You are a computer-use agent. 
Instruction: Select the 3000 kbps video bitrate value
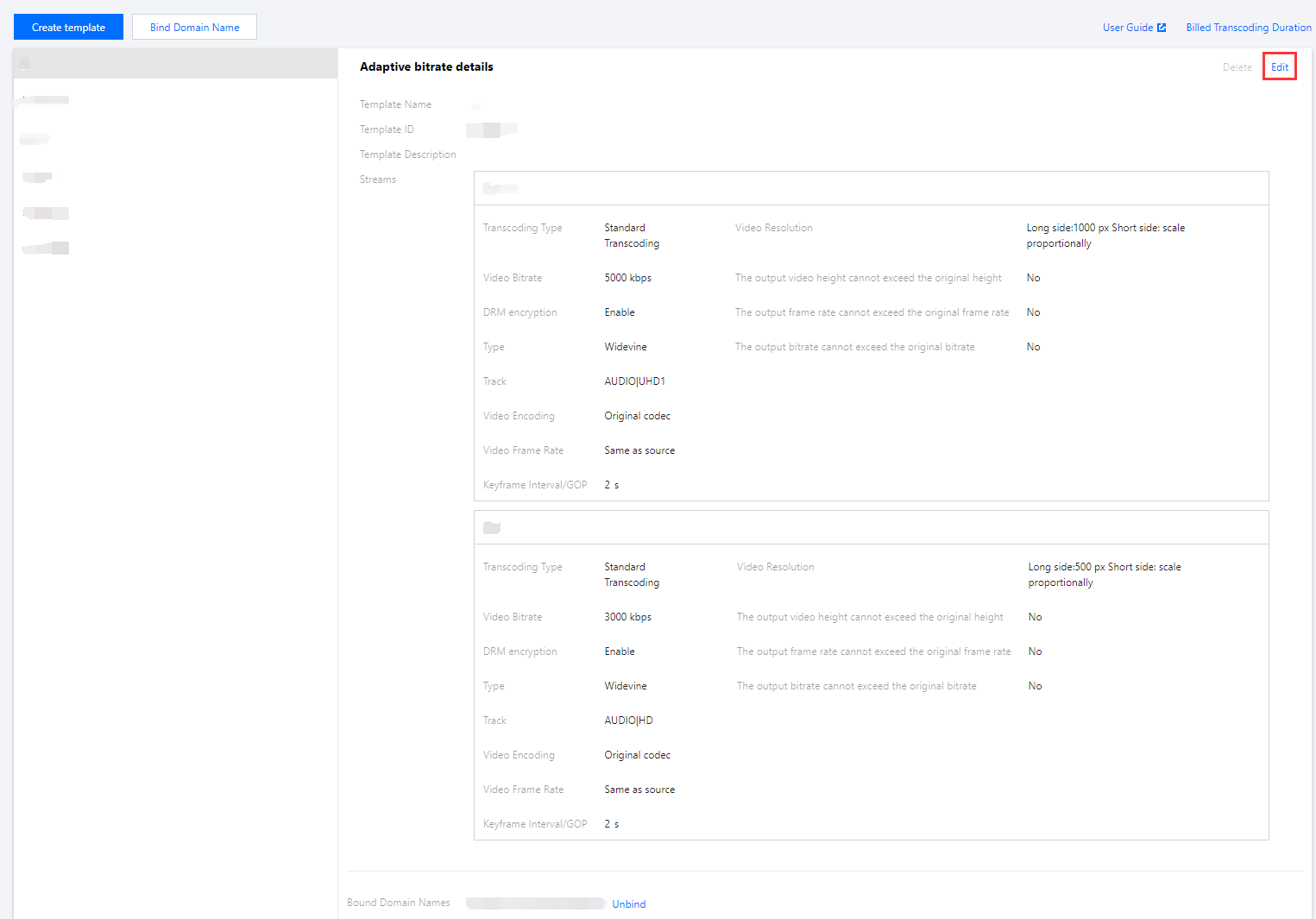(x=628, y=617)
